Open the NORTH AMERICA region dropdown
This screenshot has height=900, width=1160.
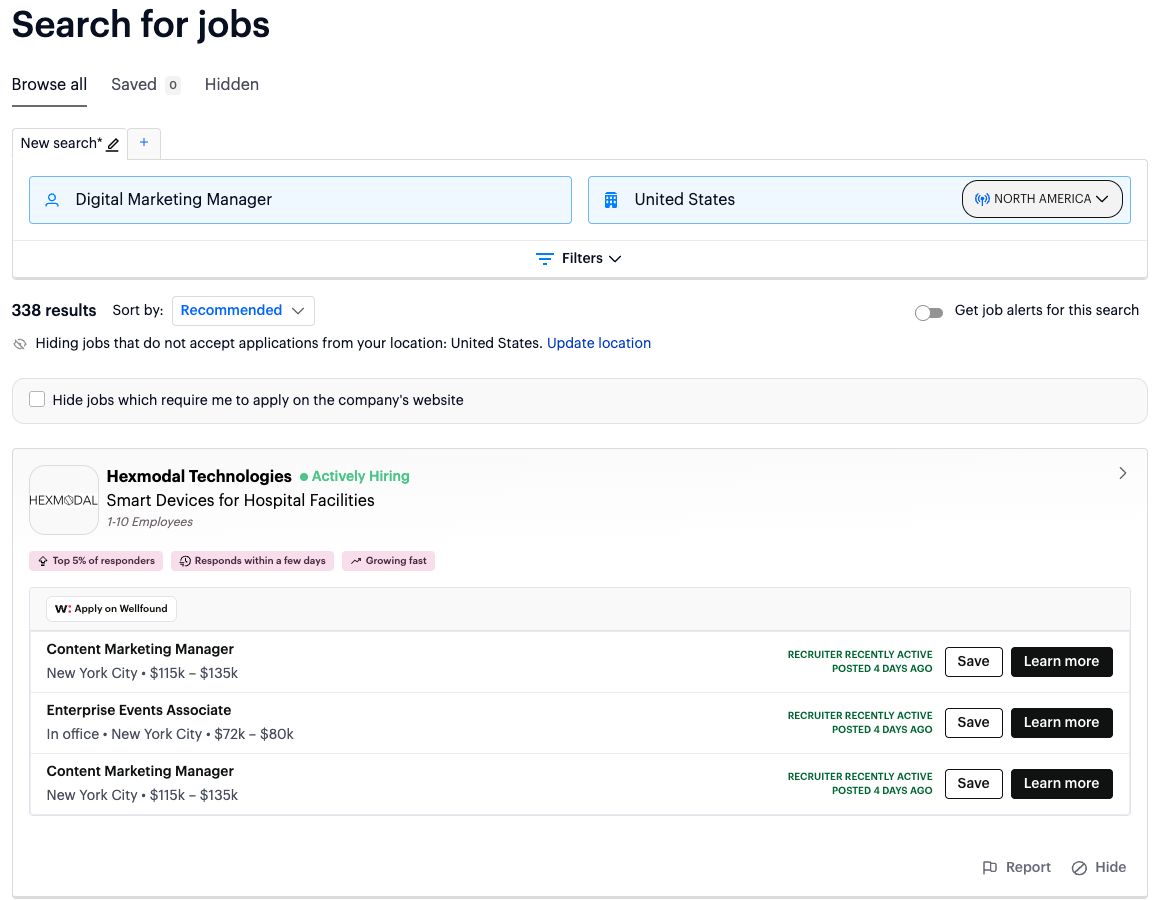1042,199
